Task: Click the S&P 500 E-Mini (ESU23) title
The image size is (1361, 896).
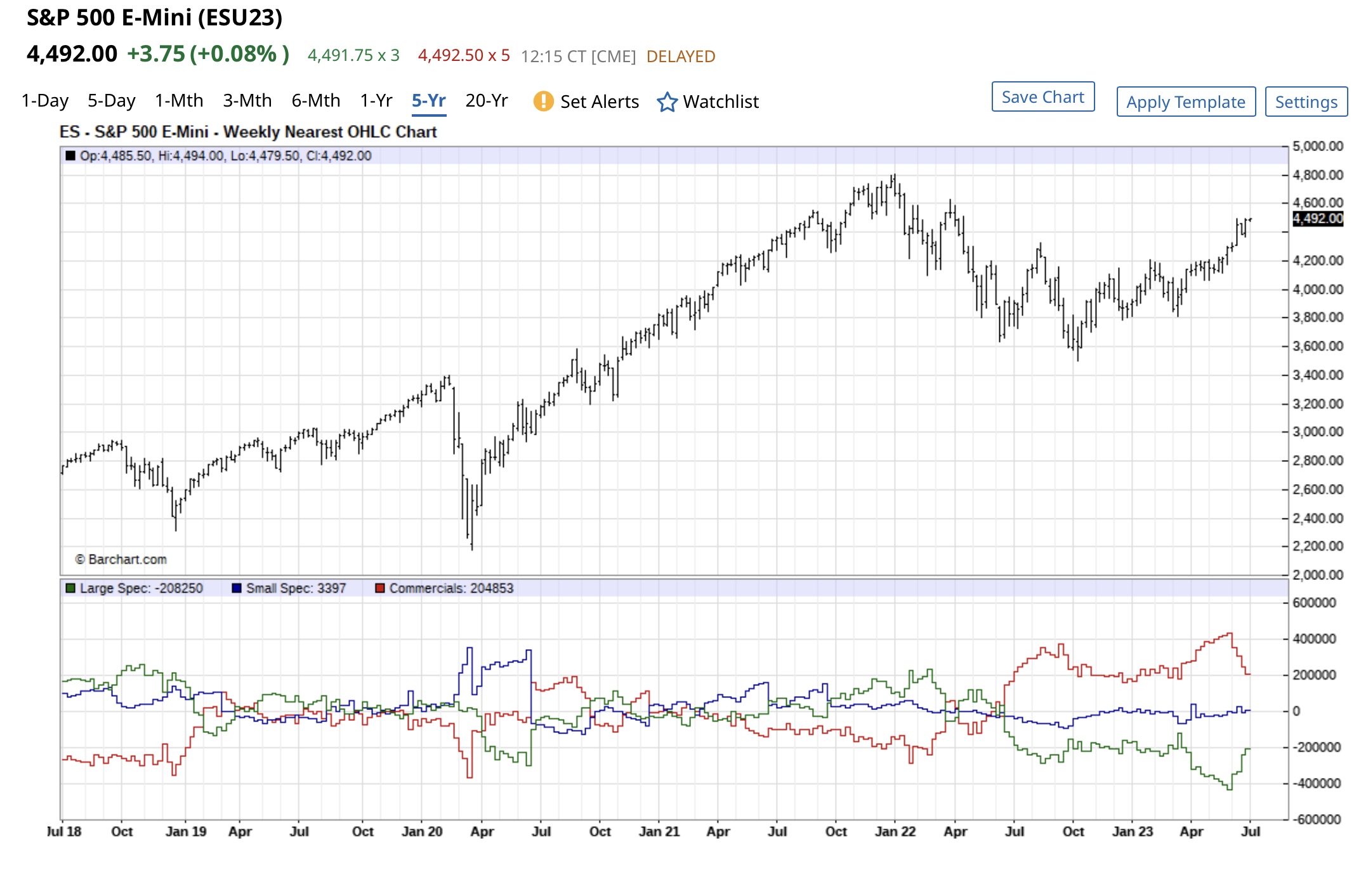Action: click(154, 17)
